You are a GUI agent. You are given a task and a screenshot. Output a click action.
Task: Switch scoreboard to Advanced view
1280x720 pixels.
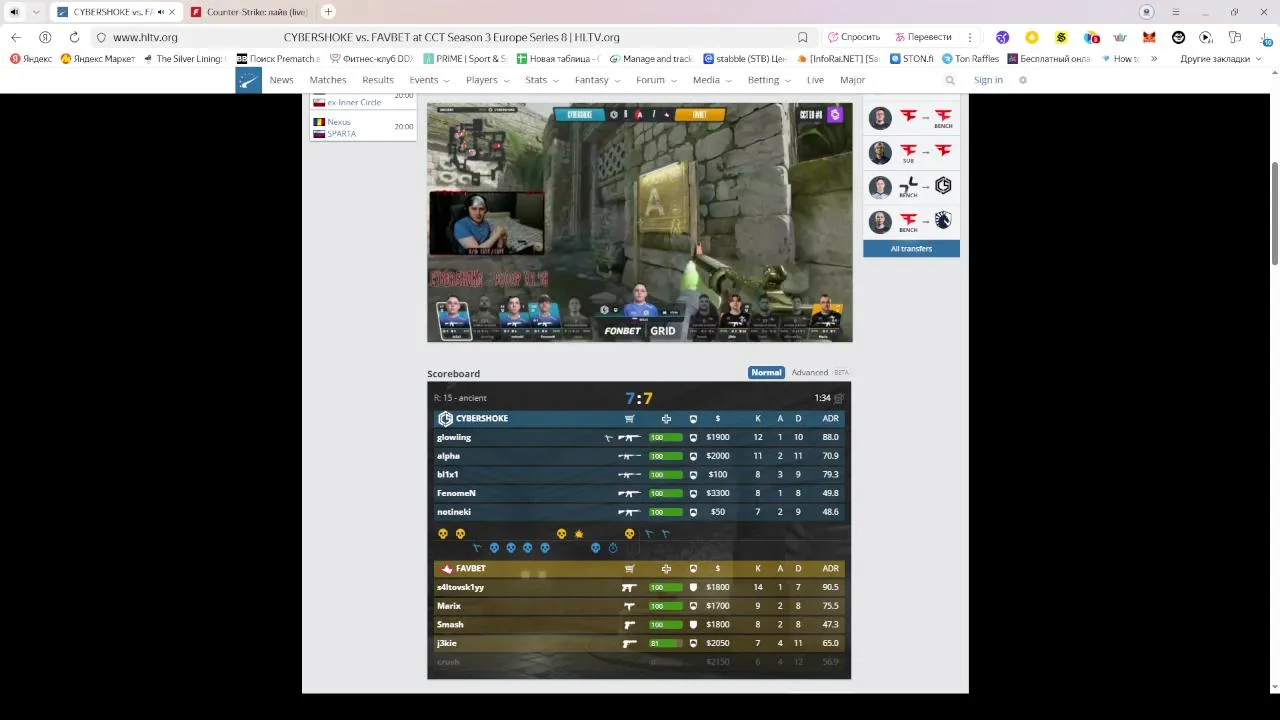(x=810, y=373)
